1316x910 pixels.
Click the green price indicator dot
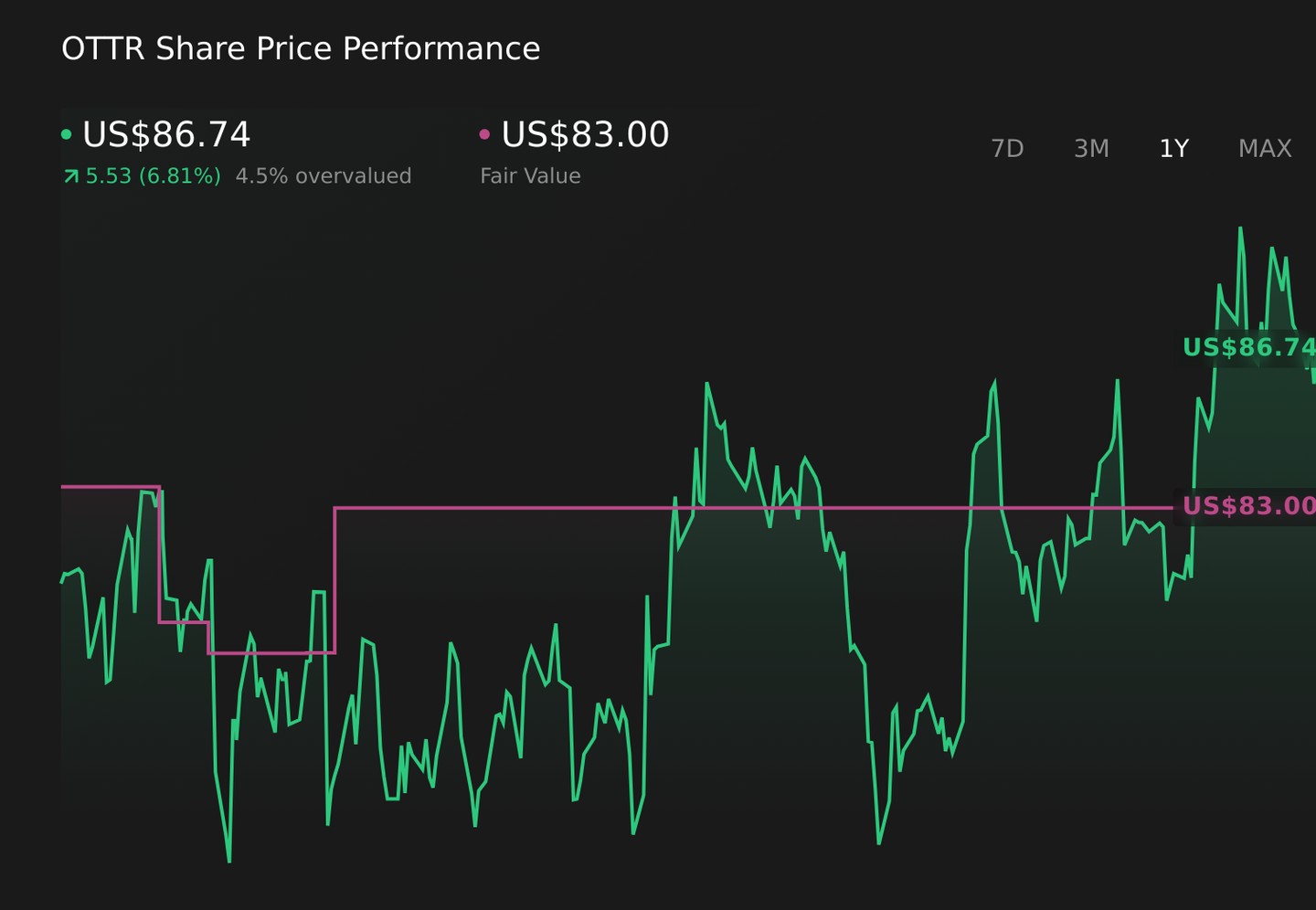coord(66,135)
